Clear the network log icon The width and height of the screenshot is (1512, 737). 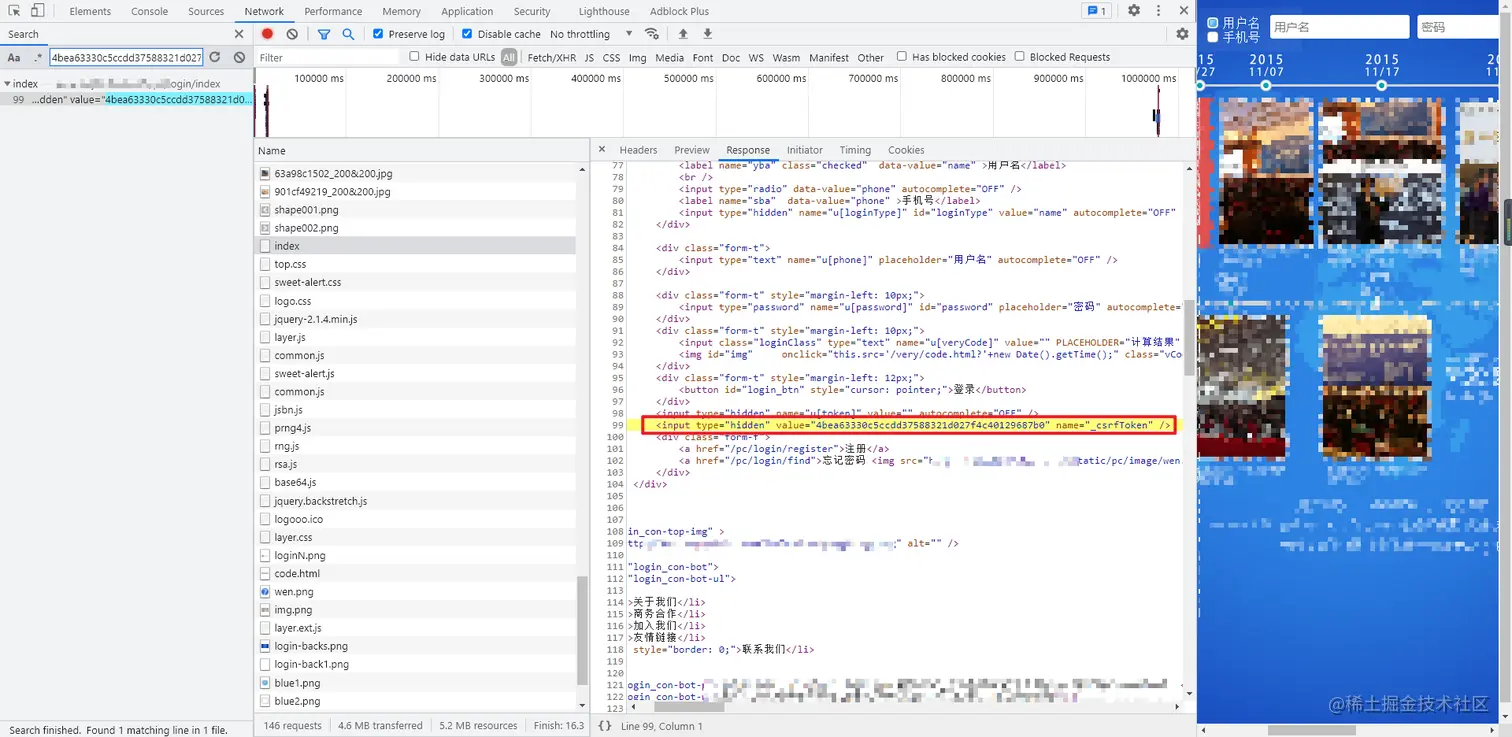click(292, 34)
